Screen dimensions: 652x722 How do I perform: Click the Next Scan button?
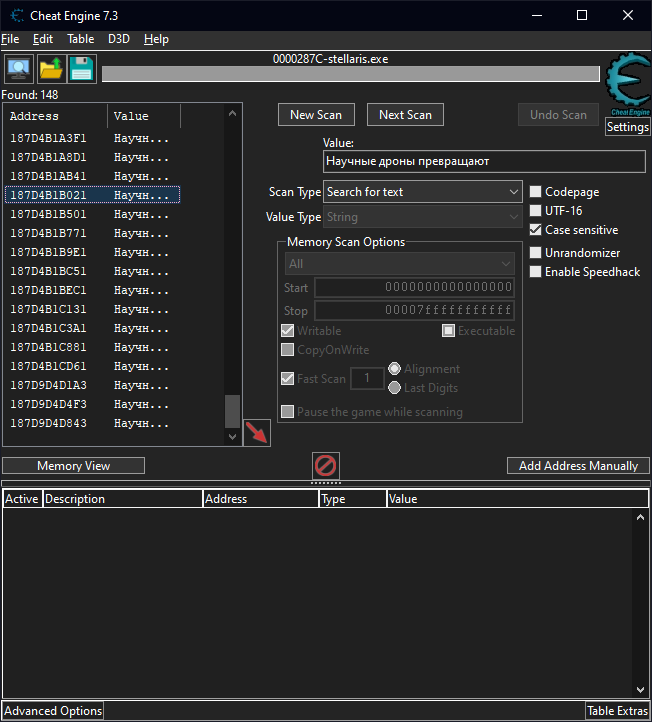[x=405, y=115]
